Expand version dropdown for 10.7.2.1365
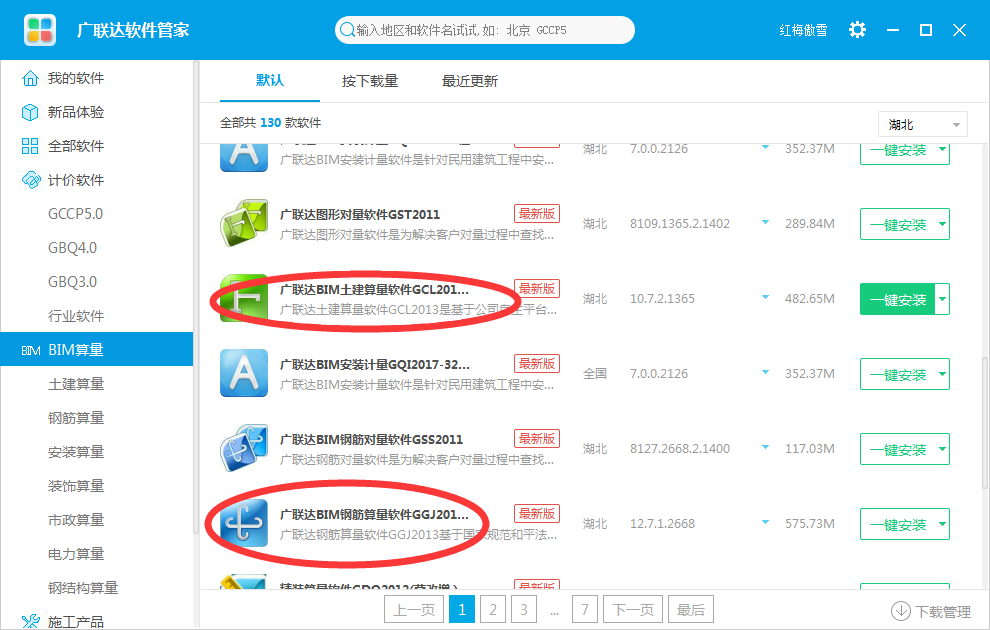This screenshot has width=990, height=630. point(765,297)
